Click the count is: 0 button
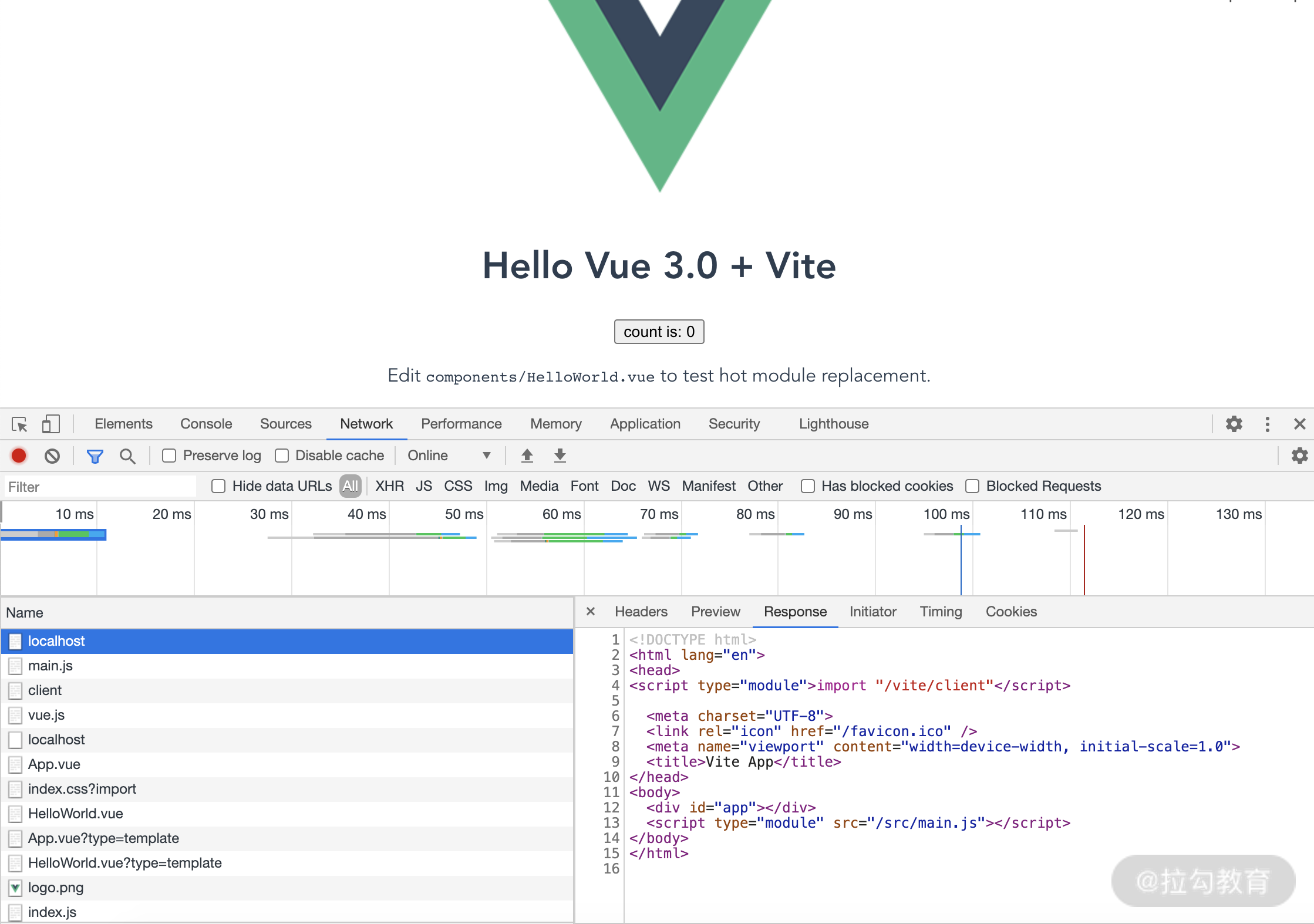 click(659, 332)
